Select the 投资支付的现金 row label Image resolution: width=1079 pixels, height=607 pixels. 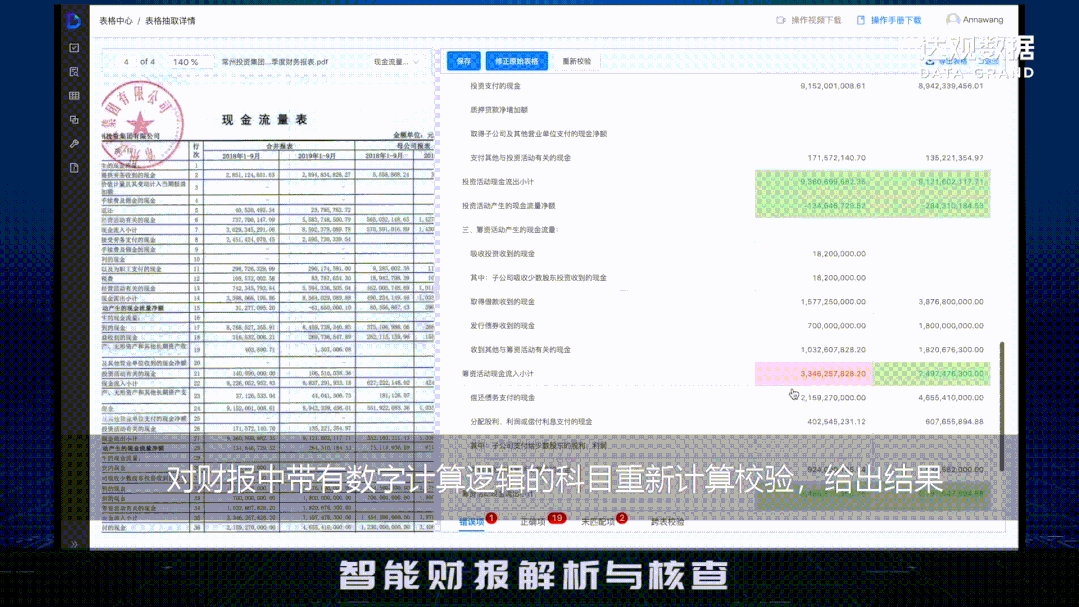point(495,86)
